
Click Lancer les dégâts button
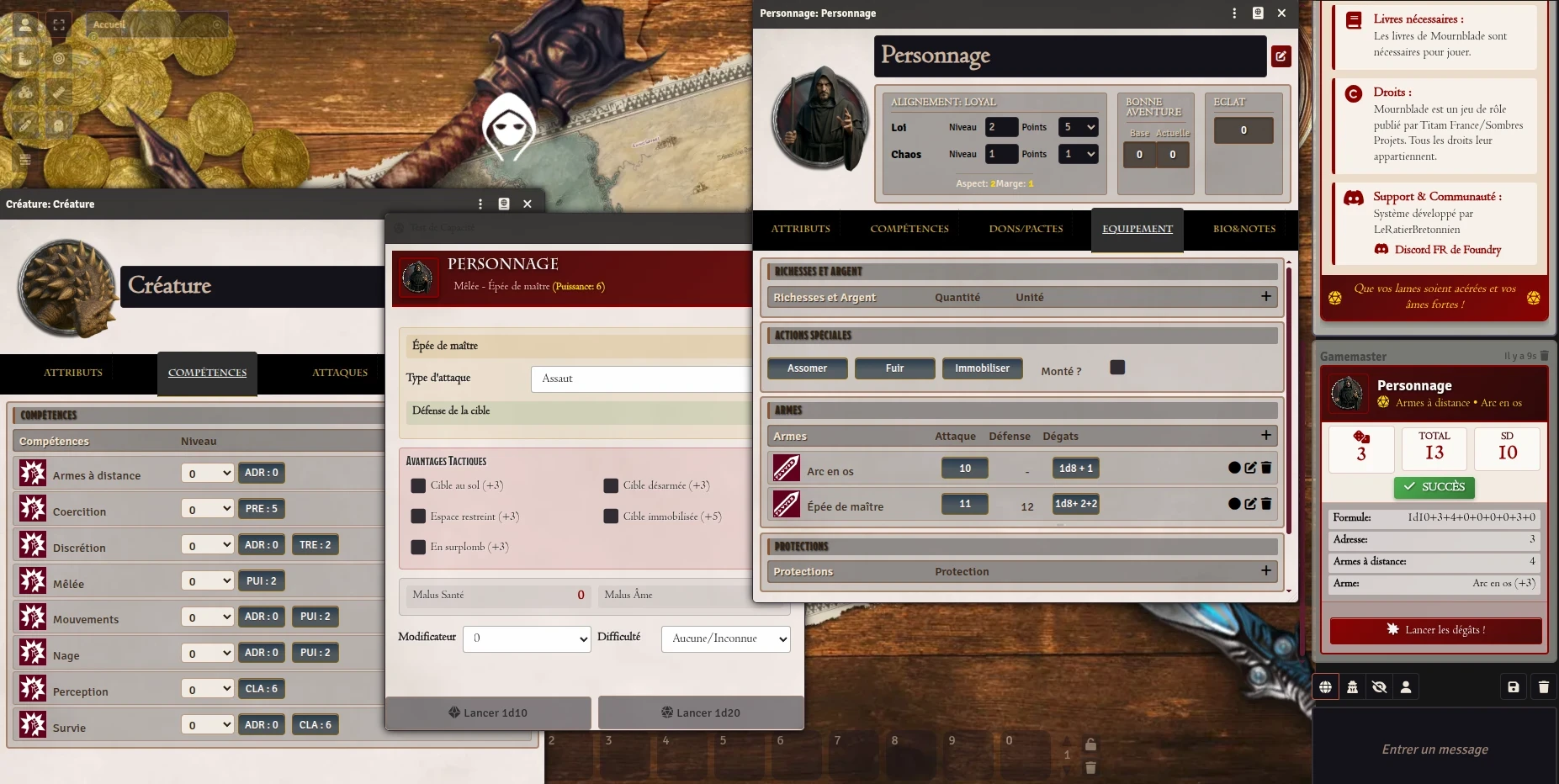tap(1435, 630)
